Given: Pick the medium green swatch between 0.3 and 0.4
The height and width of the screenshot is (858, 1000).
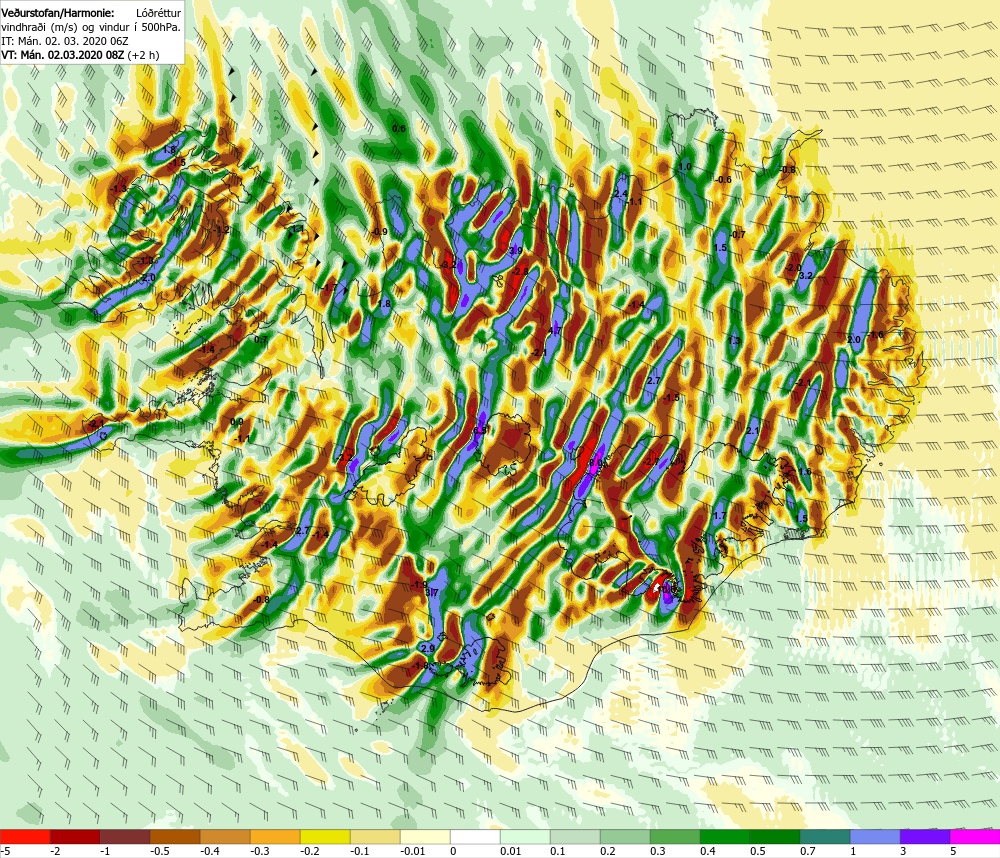Looking at the screenshot, I should 675,836.
